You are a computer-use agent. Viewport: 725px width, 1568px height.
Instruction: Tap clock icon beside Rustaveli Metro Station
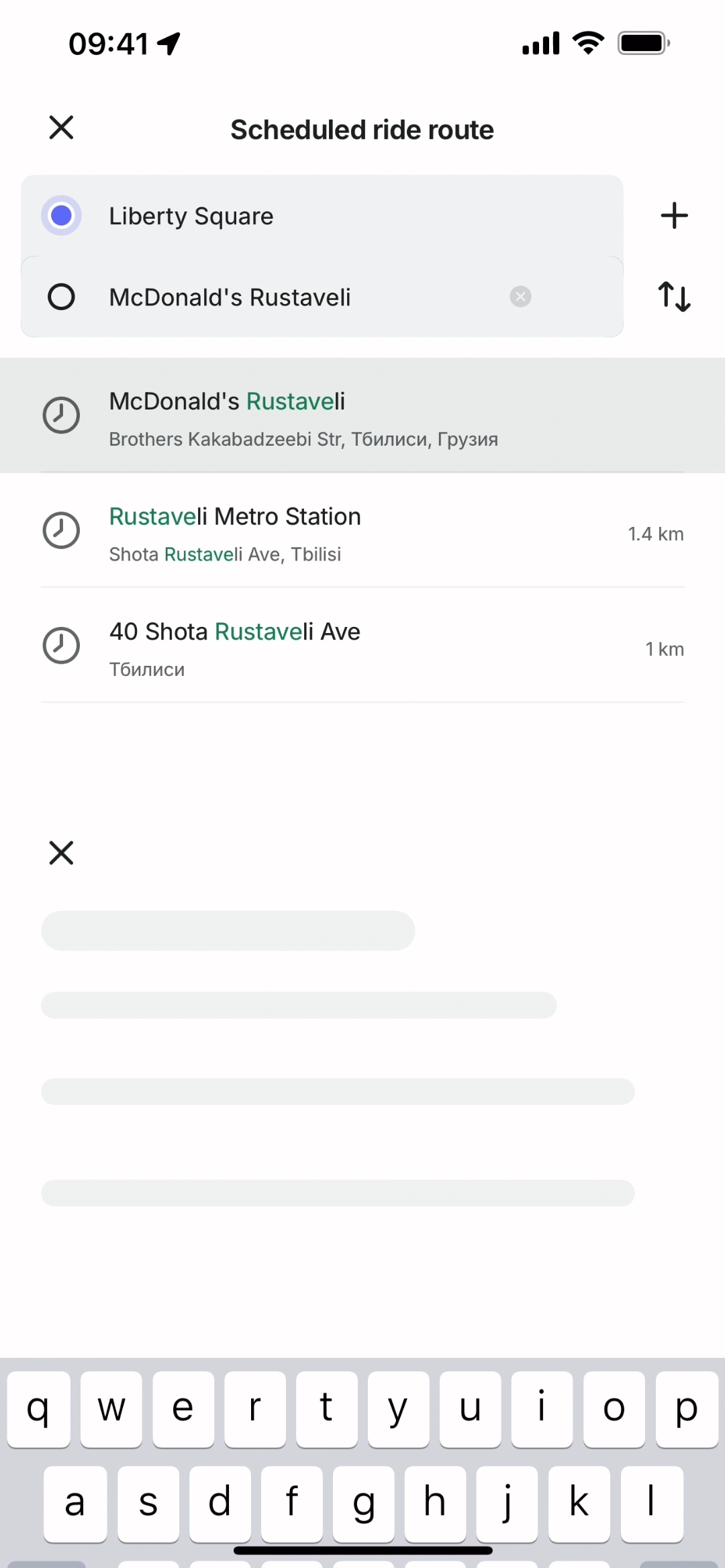(x=61, y=531)
